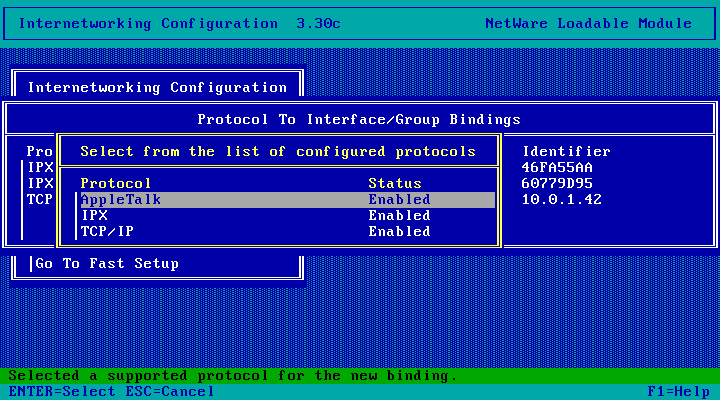Click the 10.0.1.42 identifier entry
The height and width of the screenshot is (400, 720).
coord(562,200)
